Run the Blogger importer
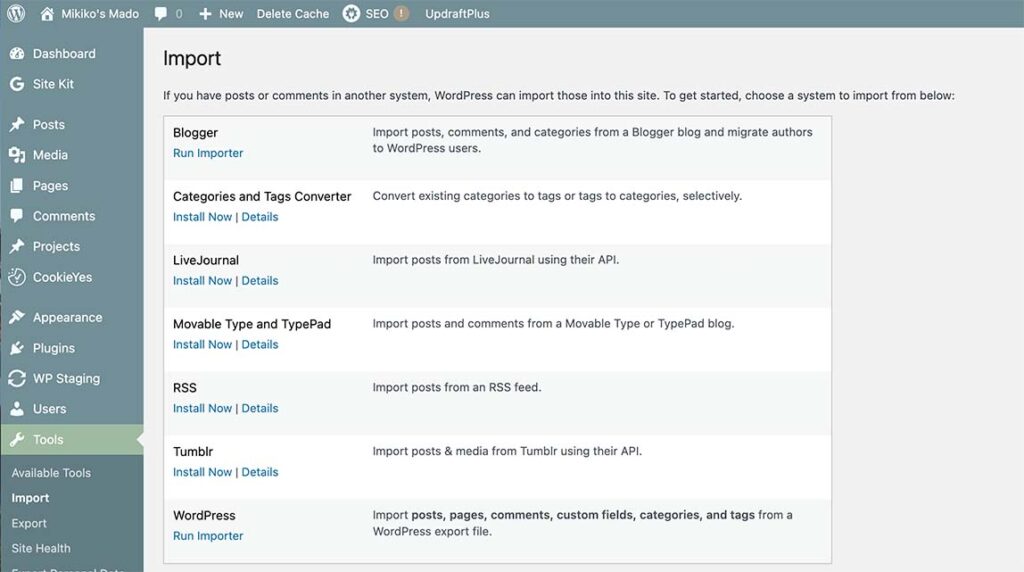Image resolution: width=1024 pixels, height=572 pixels. click(x=208, y=153)
